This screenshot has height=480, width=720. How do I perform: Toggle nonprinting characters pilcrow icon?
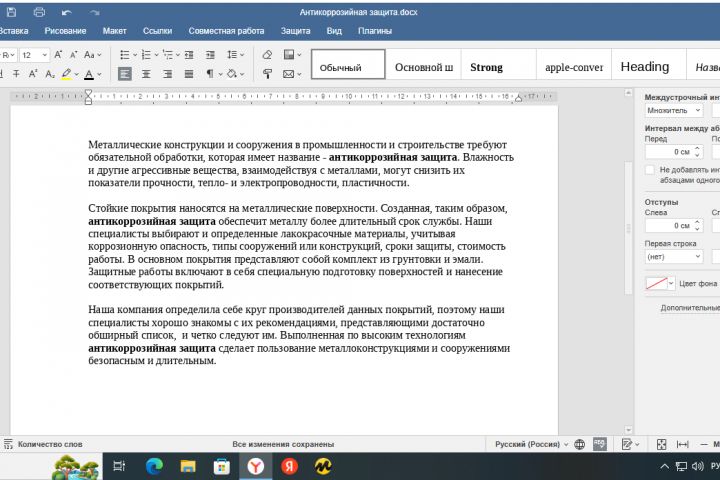(x=210, y=74)
